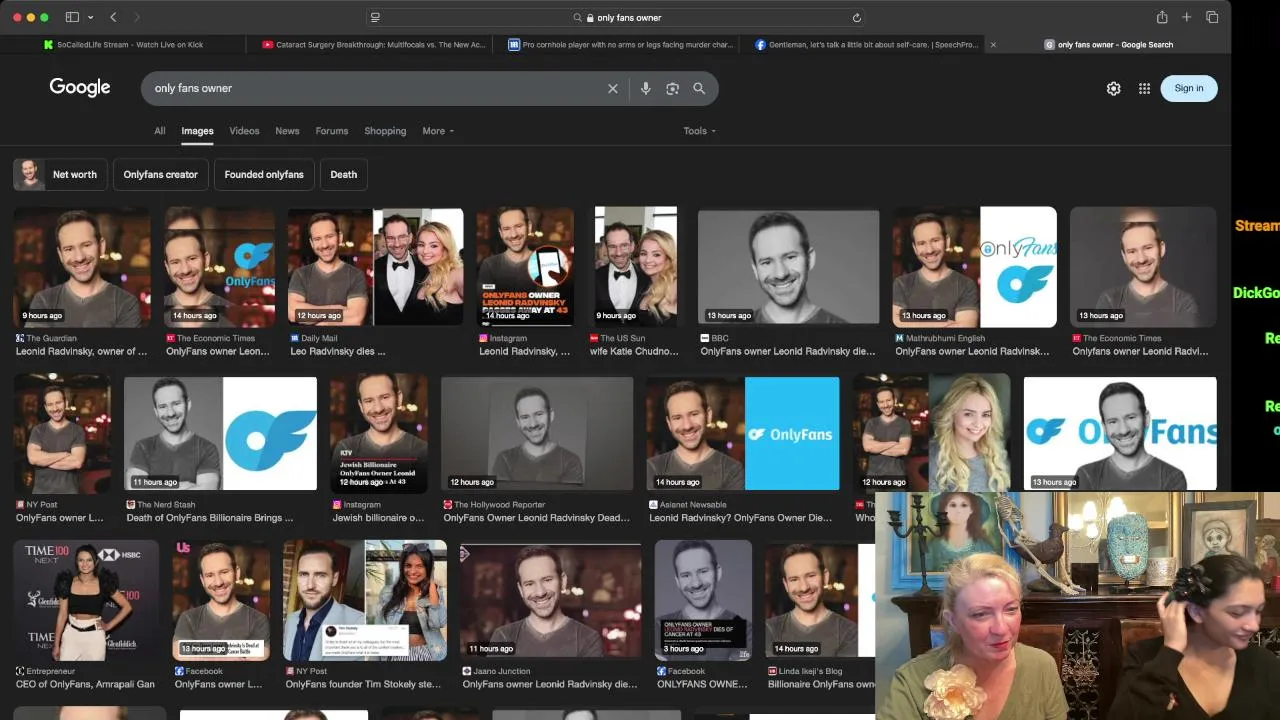Click NY Post favicon under crossed-arms photo
The image size is (1280, 720).
click(x=20, y=505)
